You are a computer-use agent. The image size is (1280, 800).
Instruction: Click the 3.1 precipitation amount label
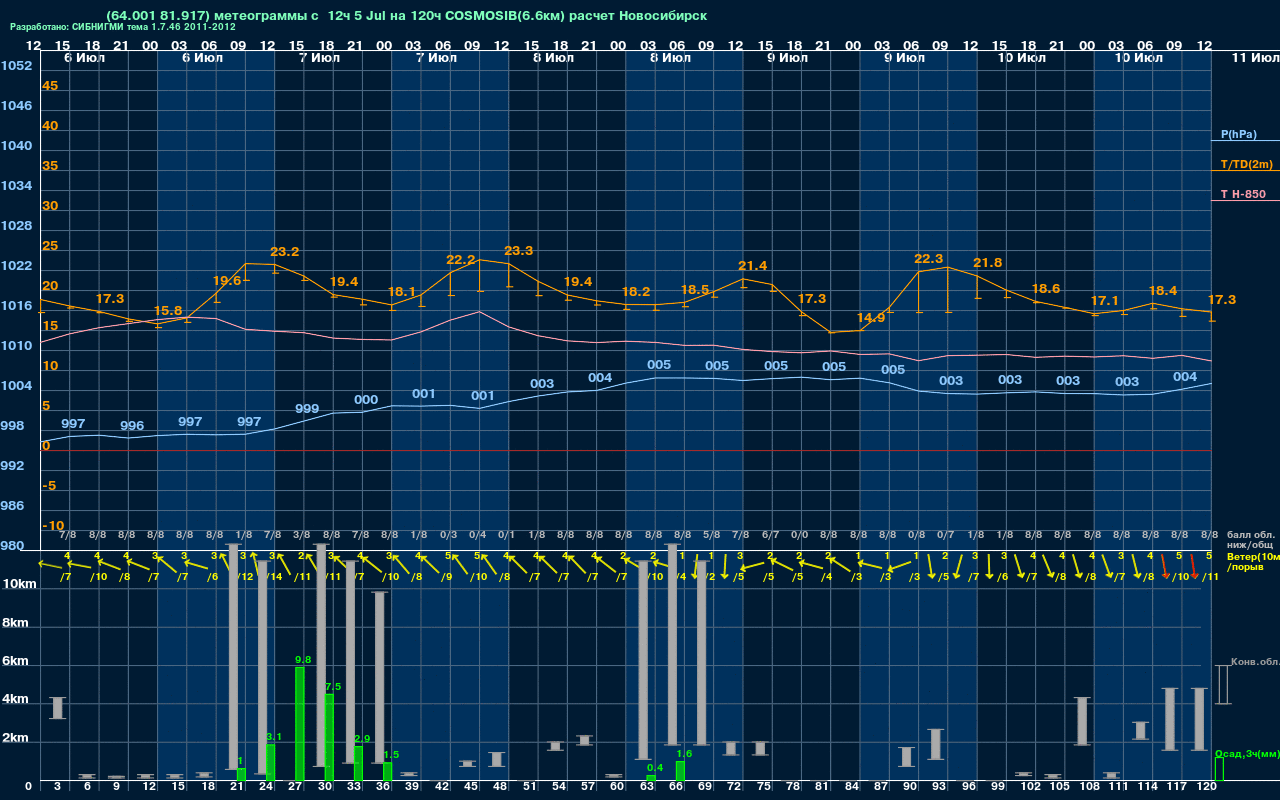pyautogui.click(x=275, y=737)
